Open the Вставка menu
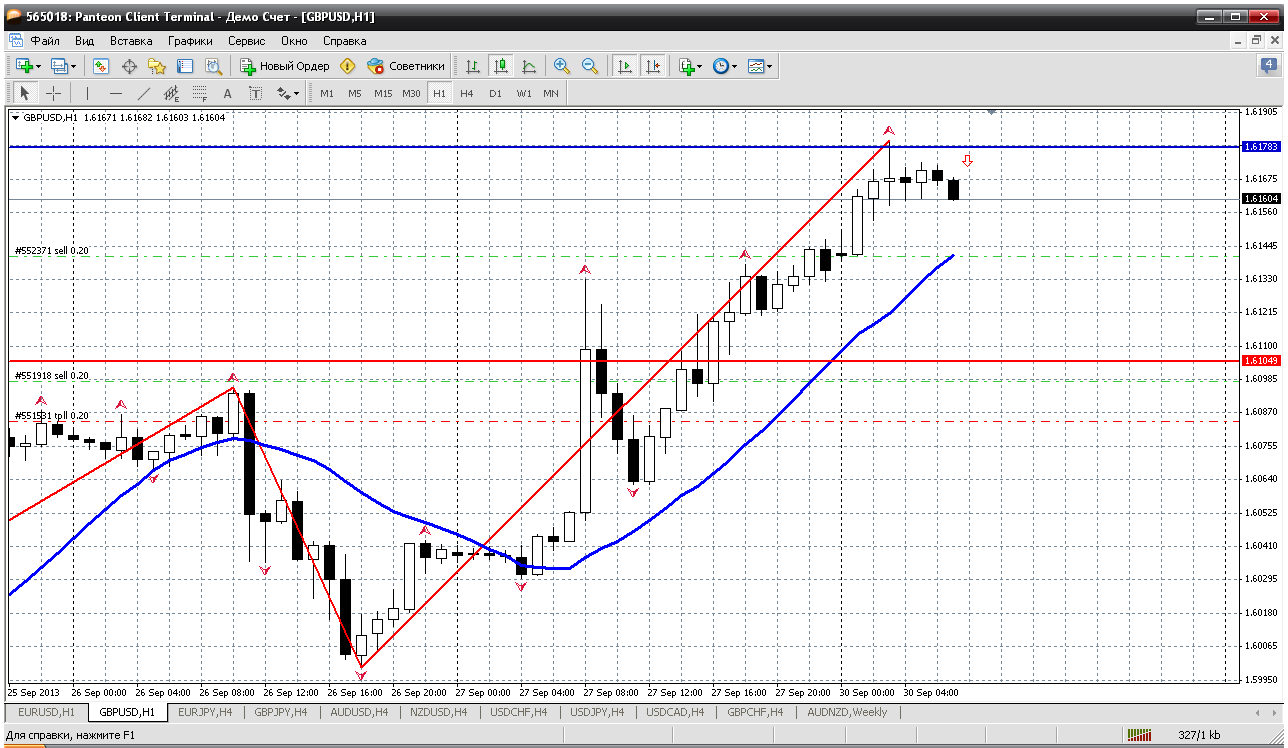Screen dimensions: 1288x748 click(x=131, y=41)
